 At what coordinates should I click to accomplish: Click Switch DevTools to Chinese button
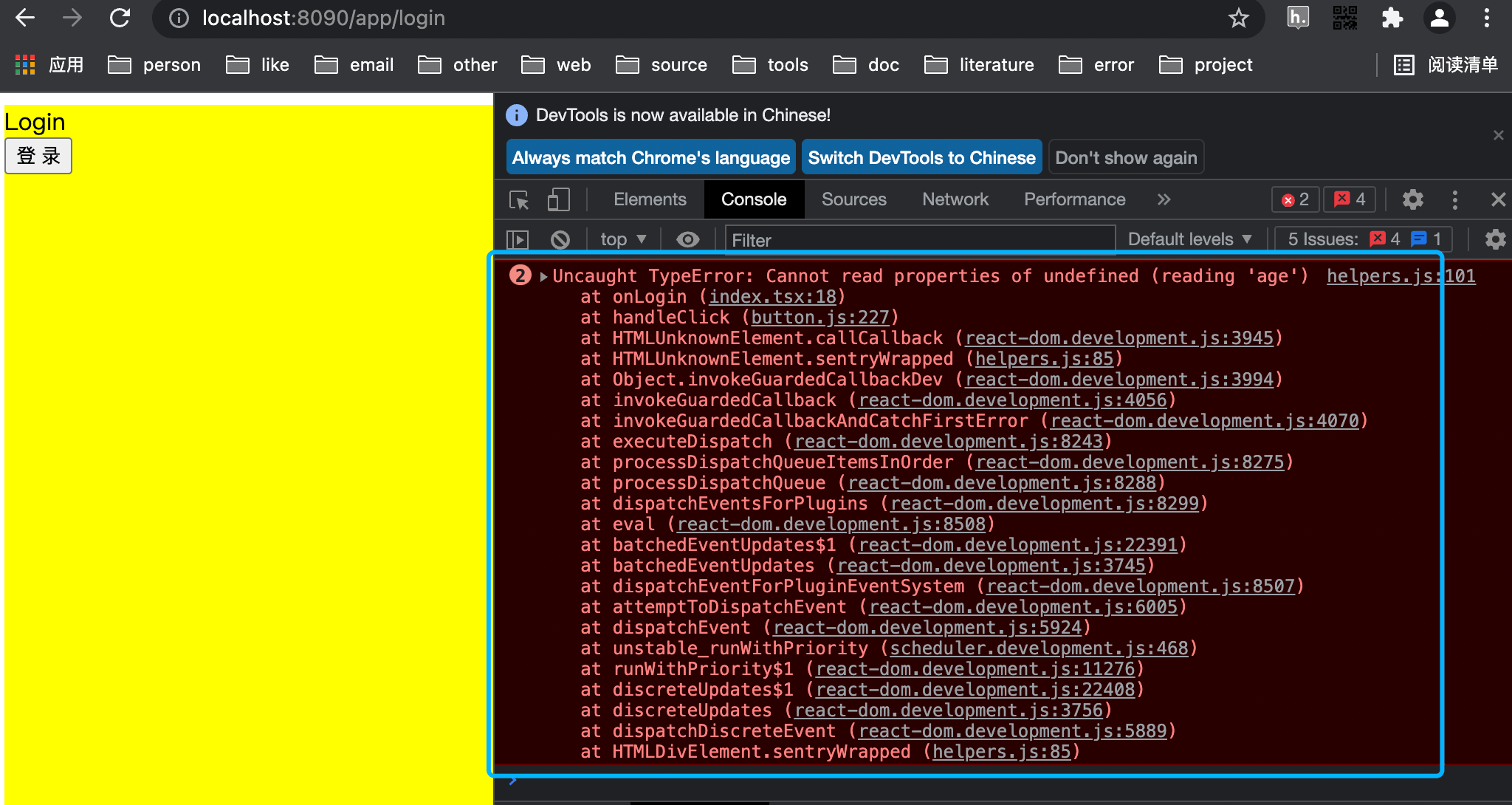921,157
